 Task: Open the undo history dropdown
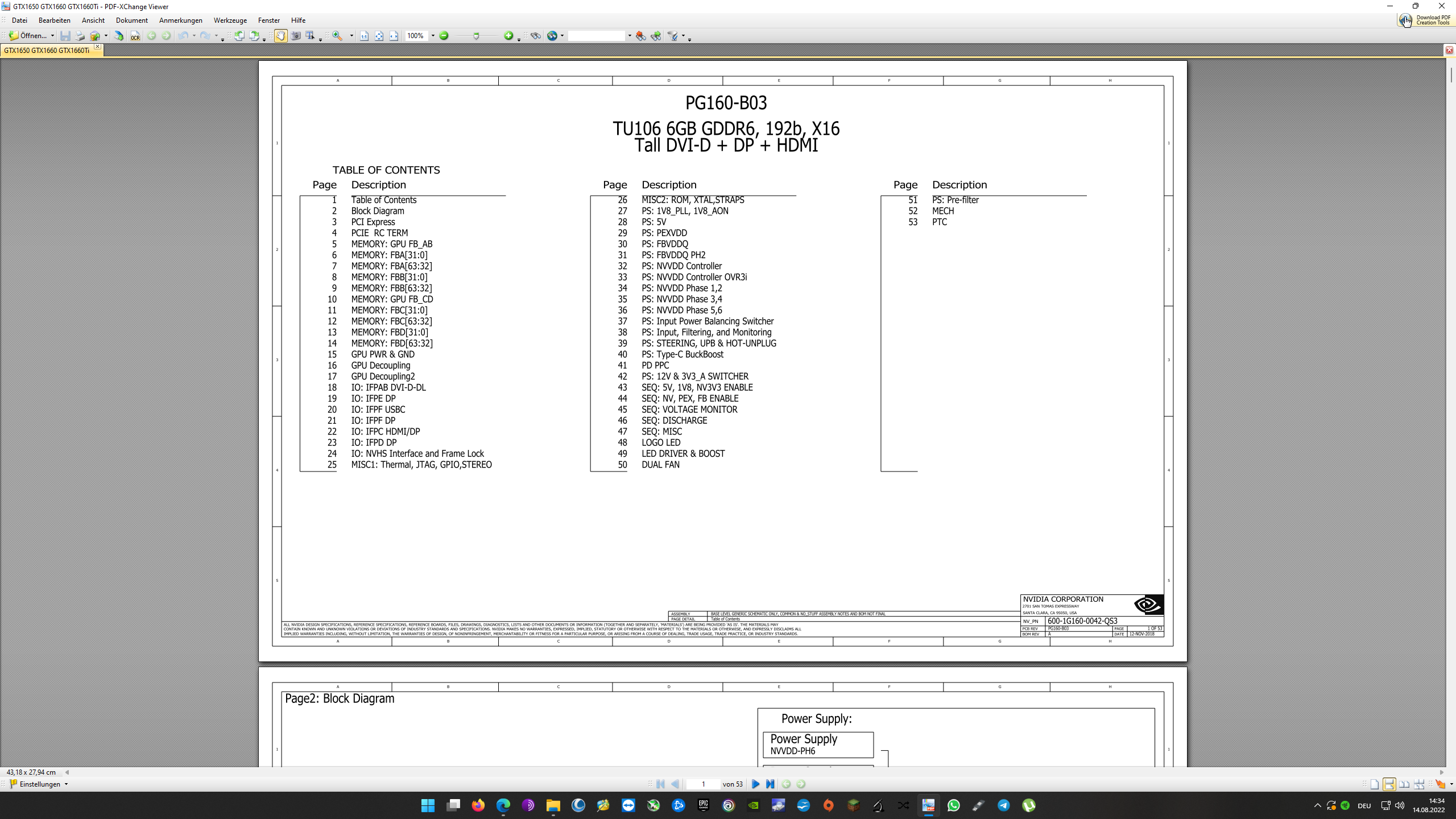pos(194,36)
